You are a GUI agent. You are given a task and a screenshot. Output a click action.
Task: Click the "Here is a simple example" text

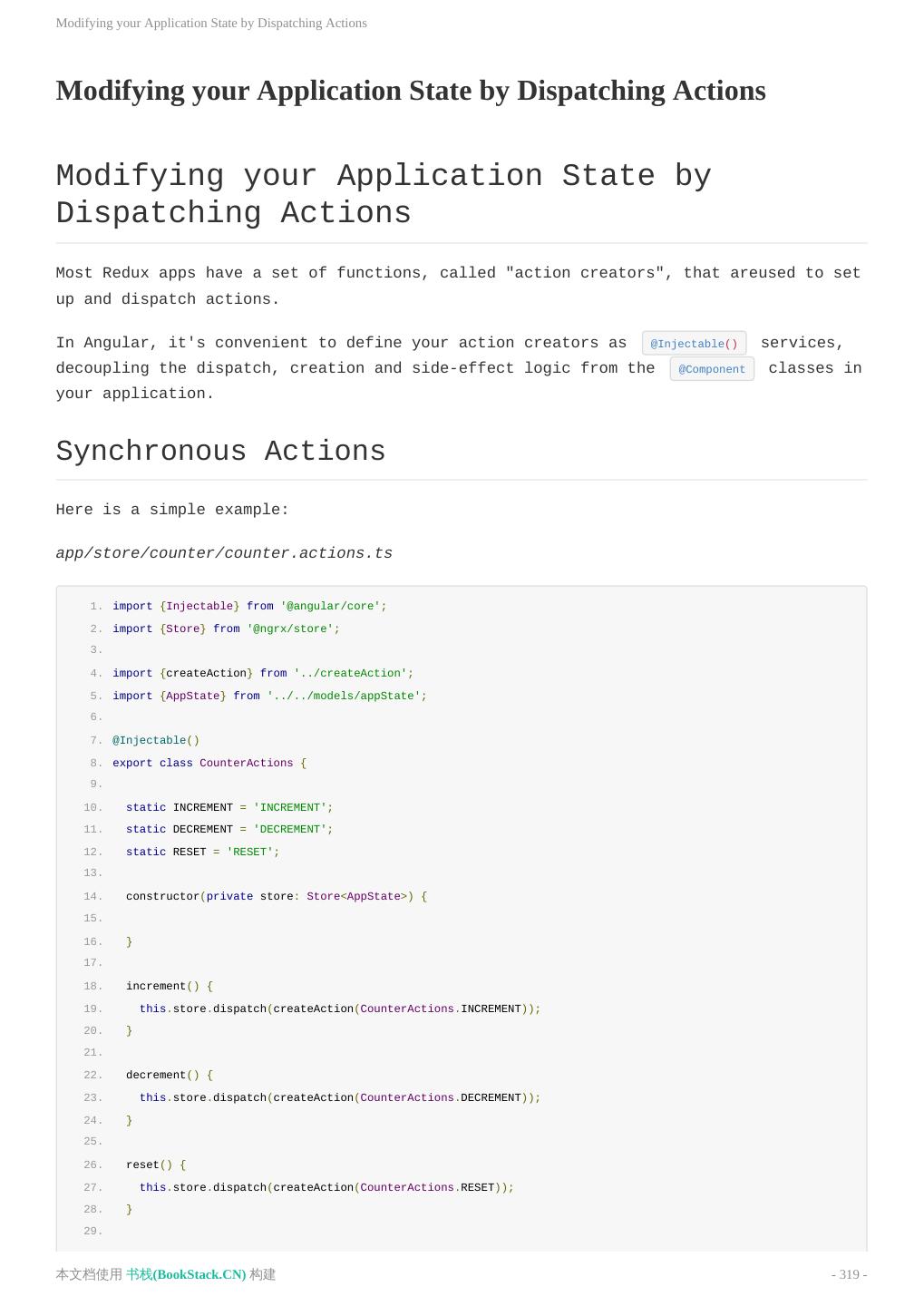coord(172,510)
